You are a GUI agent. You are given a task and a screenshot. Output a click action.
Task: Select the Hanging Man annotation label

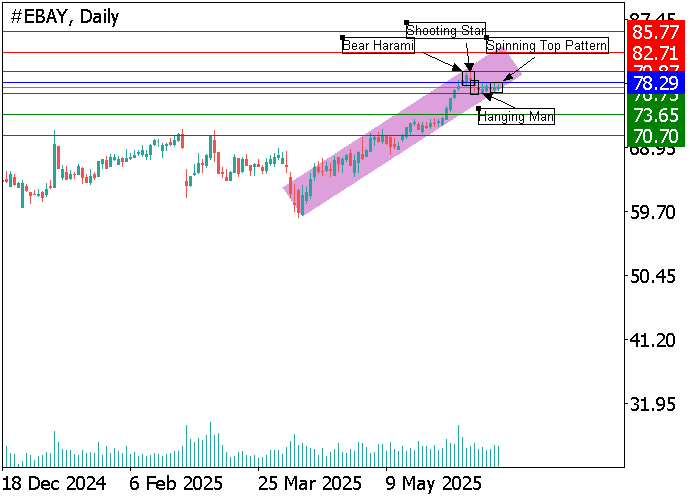coord(516,117)
